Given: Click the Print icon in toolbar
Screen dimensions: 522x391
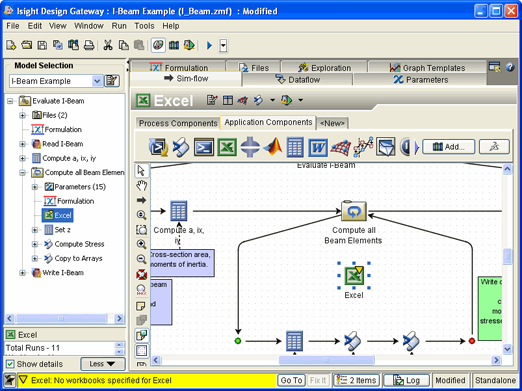Looking at the screenshot, I should tap(89, 45).
